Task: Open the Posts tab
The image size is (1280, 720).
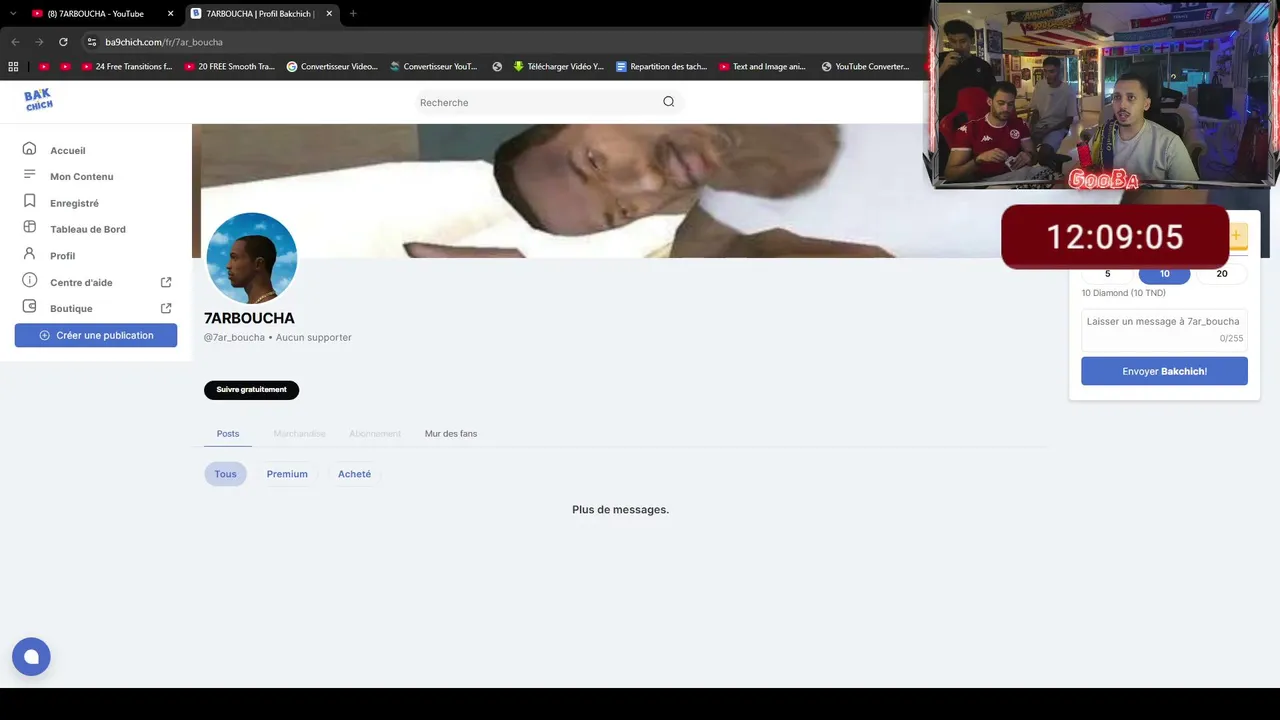Action: pyautogui.click(x=228, y=434)
